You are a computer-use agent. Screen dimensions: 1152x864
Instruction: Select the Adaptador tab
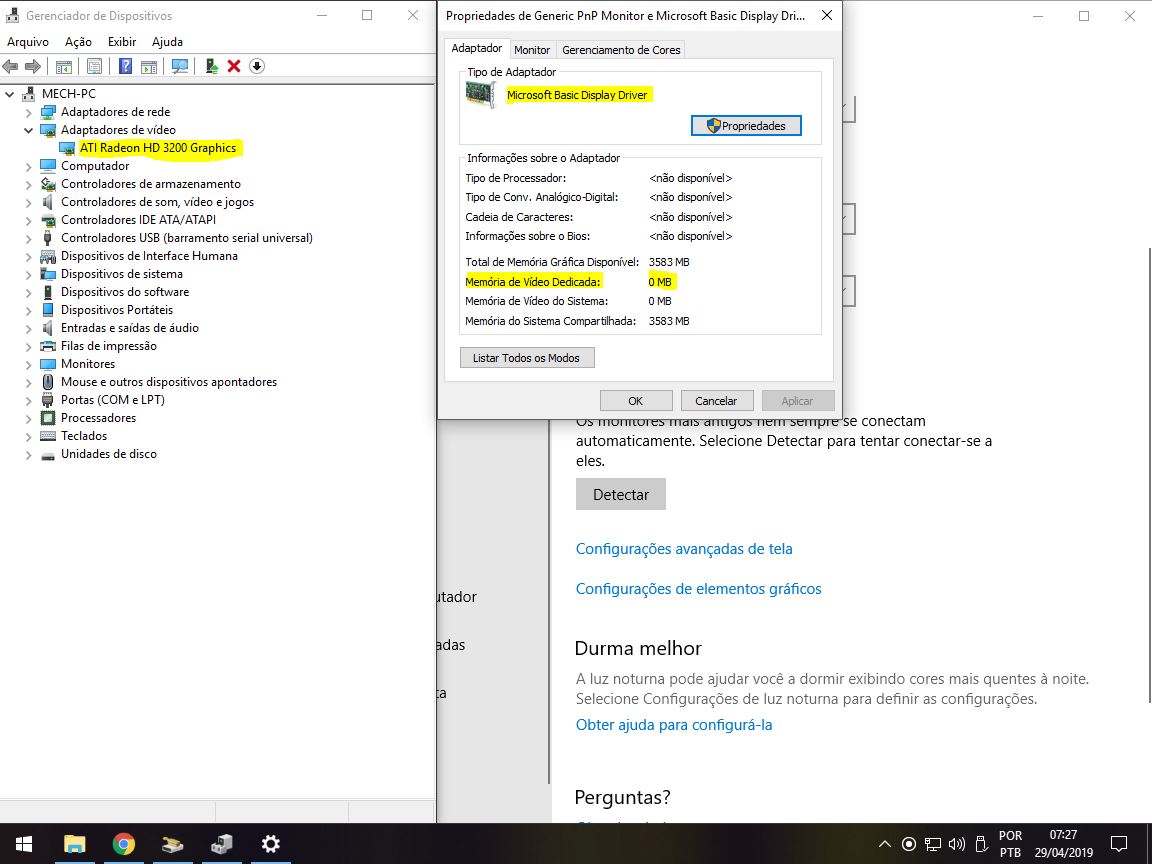(477, 48)
